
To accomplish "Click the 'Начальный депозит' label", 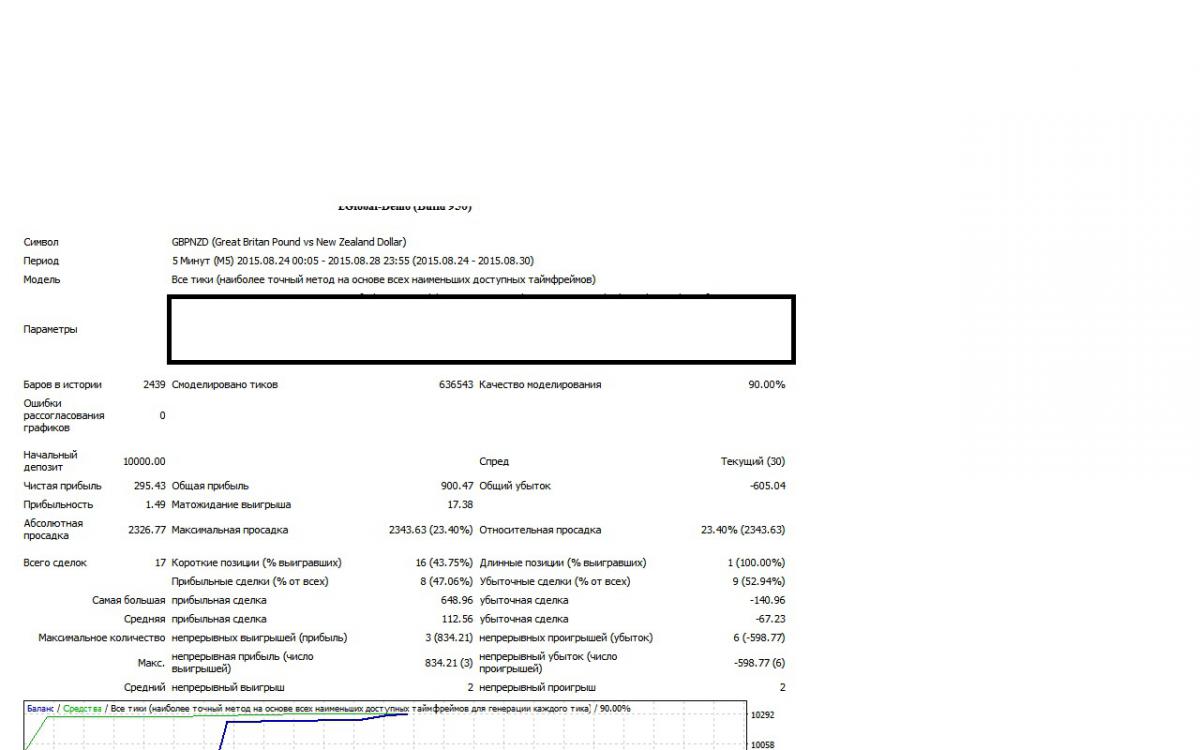I will pos(50,461).
